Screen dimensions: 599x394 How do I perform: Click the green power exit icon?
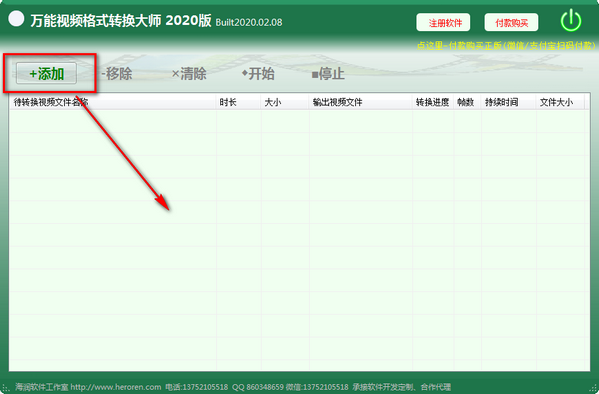(x=571, y=21)
